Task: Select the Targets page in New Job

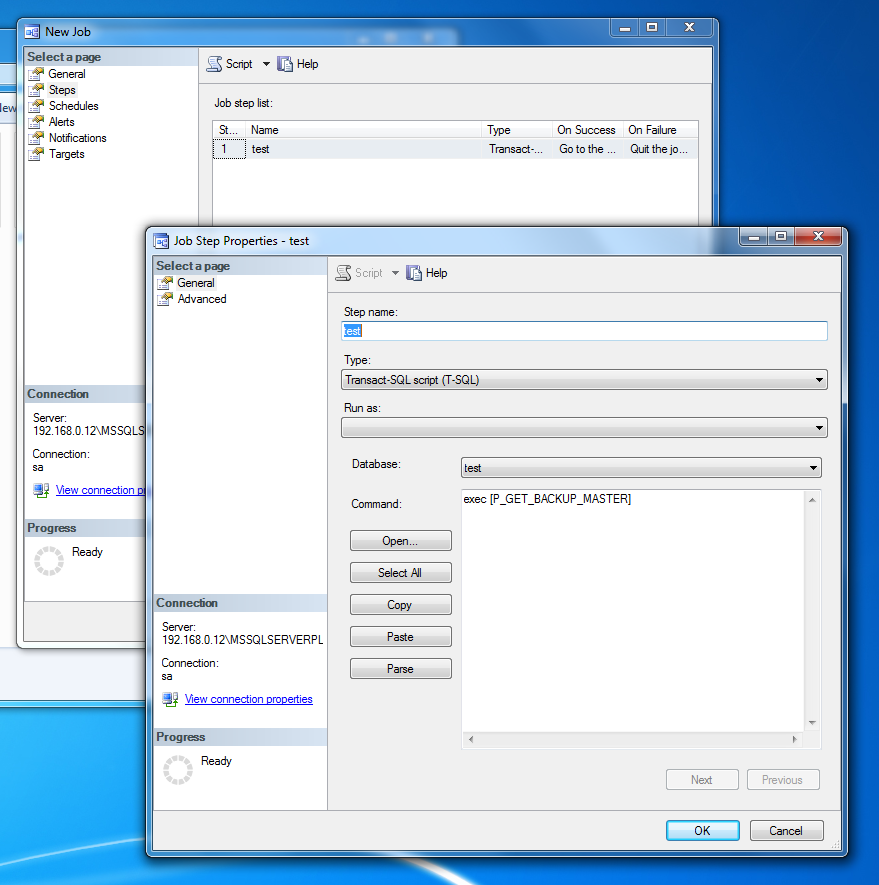Action: (66, 154)
